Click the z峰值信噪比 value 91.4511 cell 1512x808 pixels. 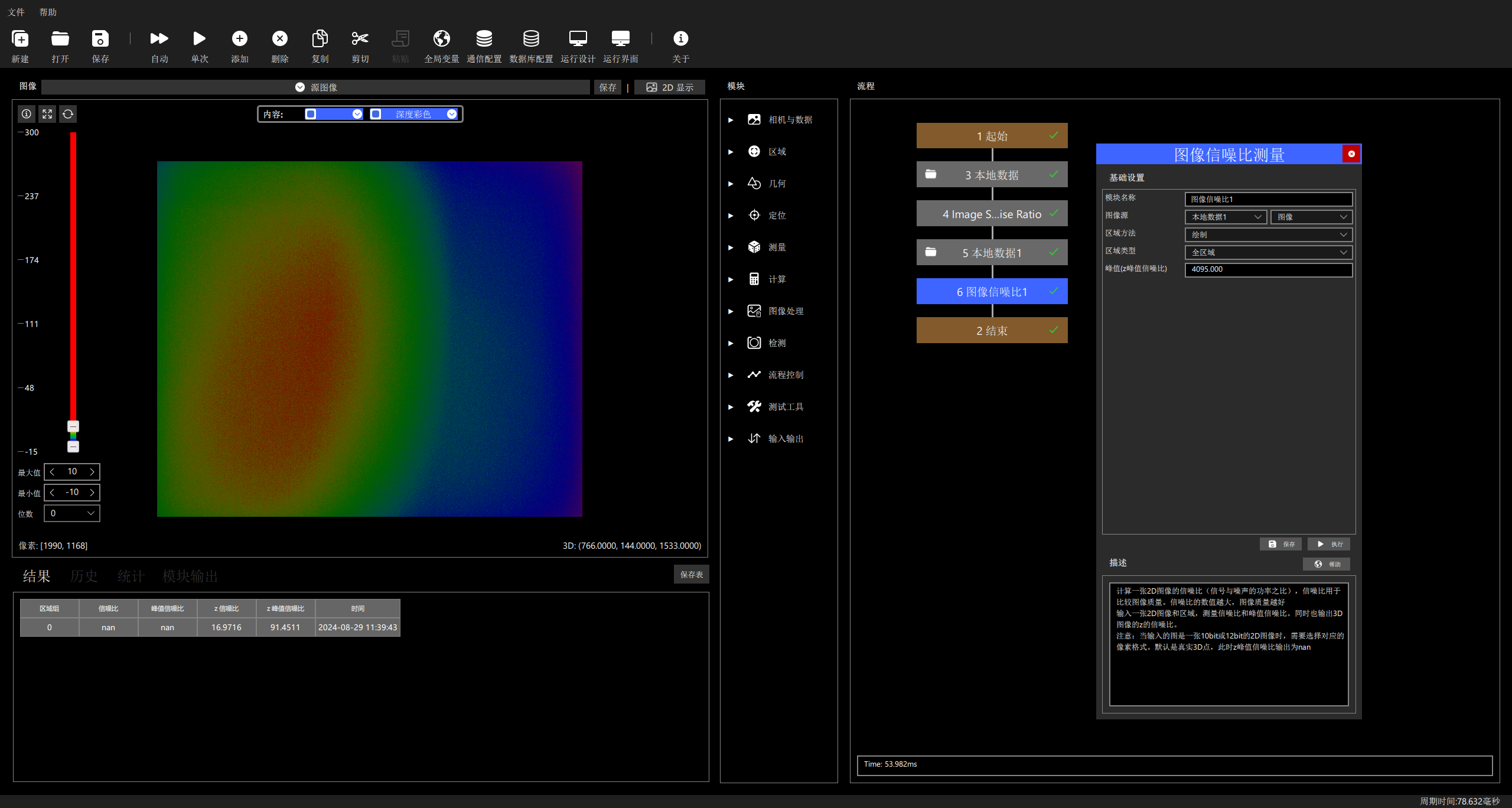[285, 627]
